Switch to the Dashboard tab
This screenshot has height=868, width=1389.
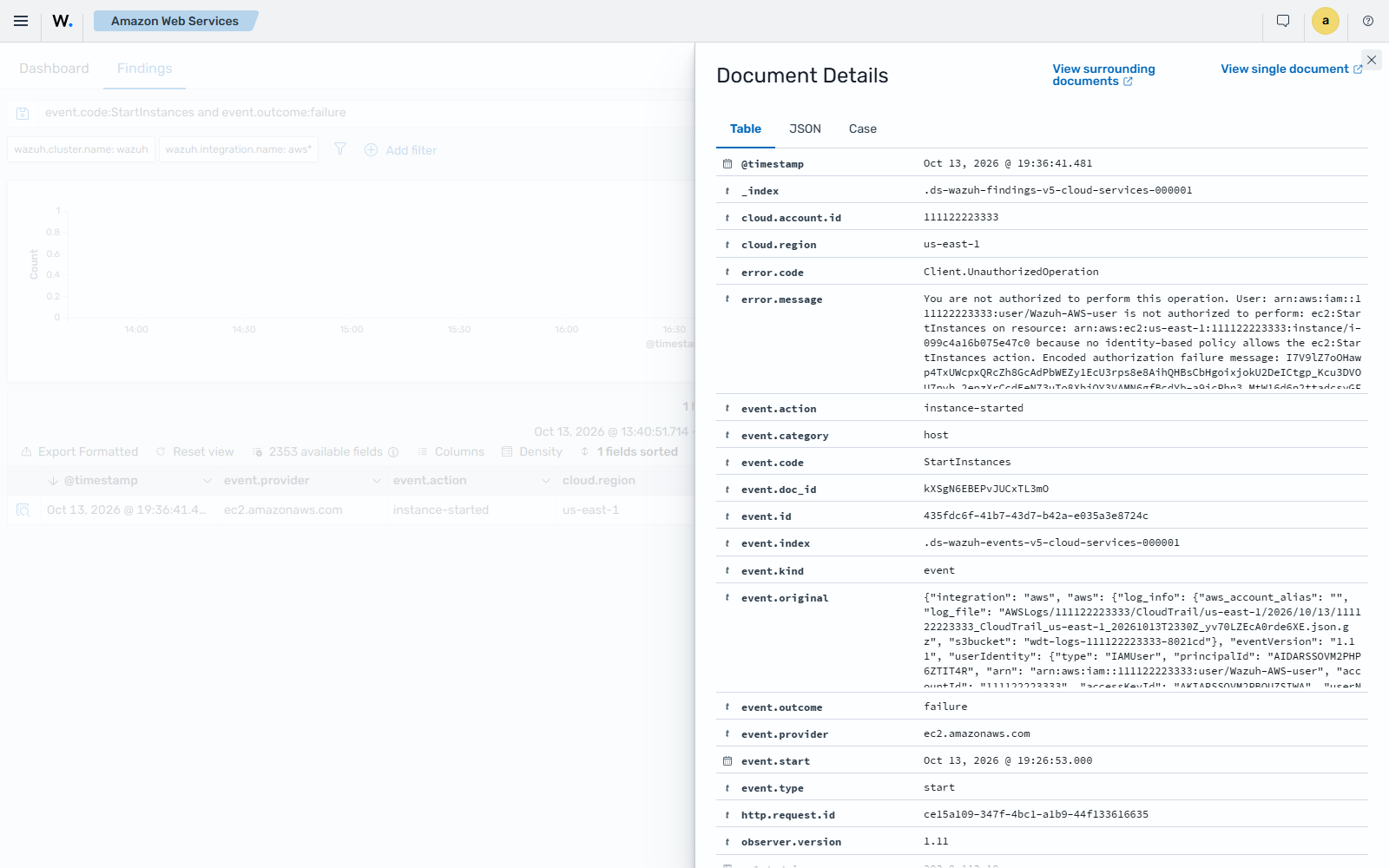tap(54, 69)
